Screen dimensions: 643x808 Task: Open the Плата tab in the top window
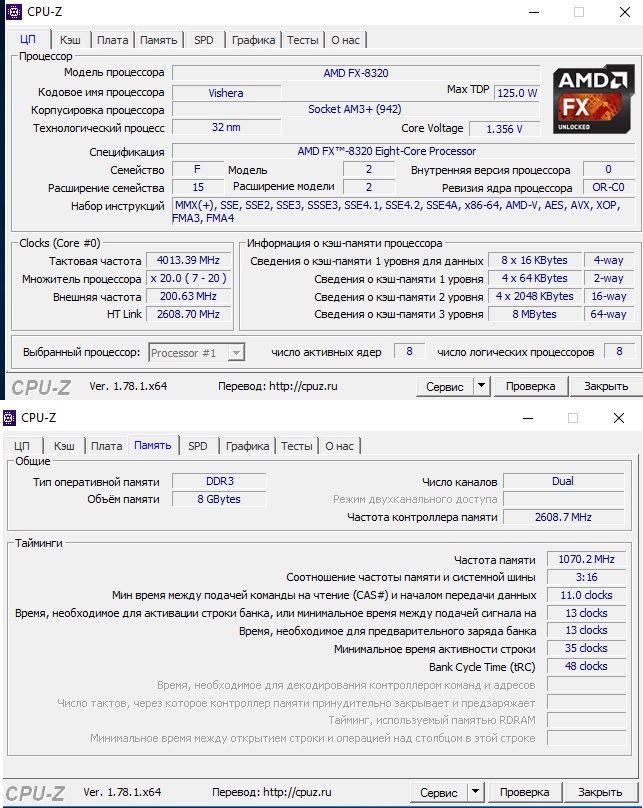pyautogui.click(x=112, y=40)
